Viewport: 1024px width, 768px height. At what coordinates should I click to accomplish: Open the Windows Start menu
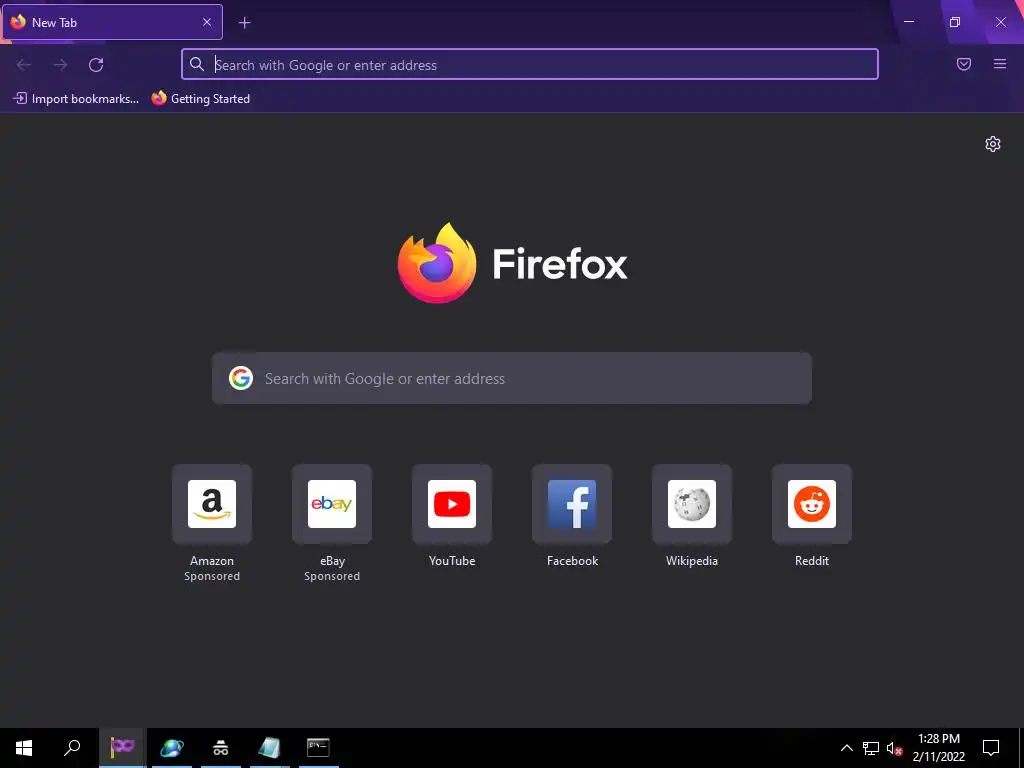tap(24, 748)
